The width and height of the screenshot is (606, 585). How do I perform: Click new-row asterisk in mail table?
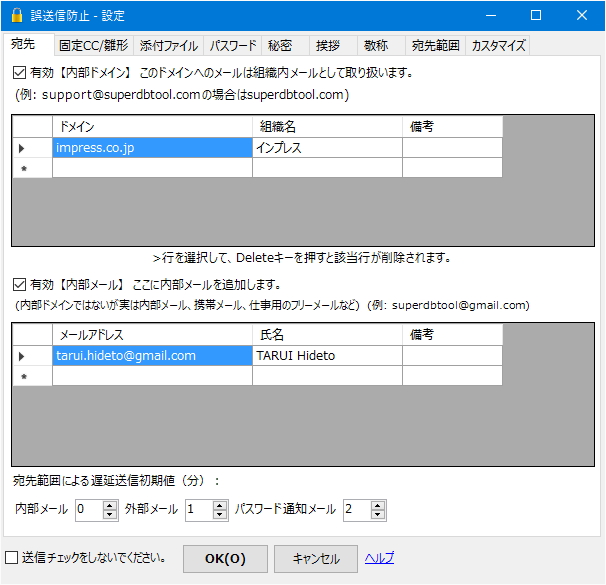(x=32, y=376)
